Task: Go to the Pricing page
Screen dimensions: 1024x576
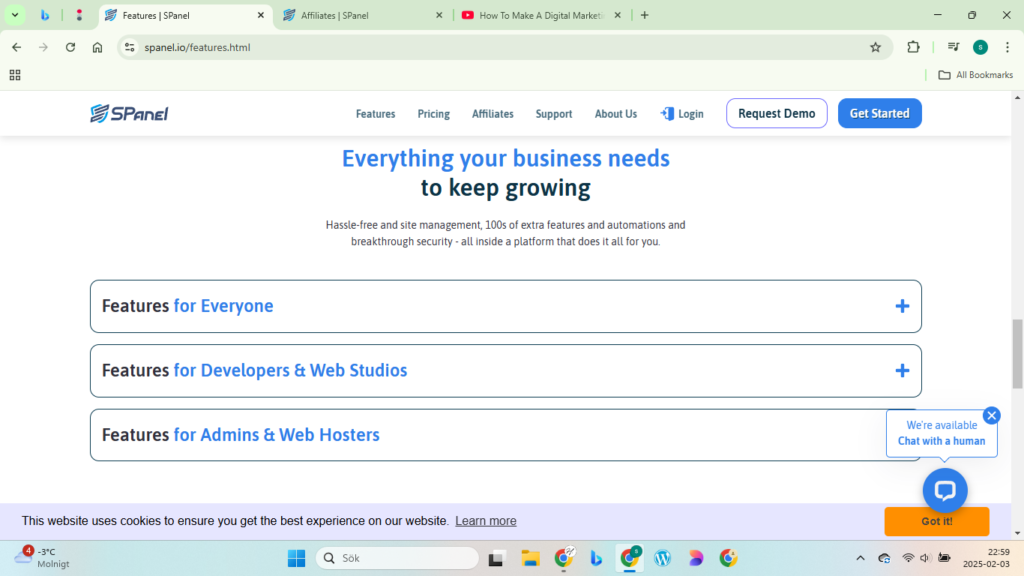Action: [x=434, y=114]
